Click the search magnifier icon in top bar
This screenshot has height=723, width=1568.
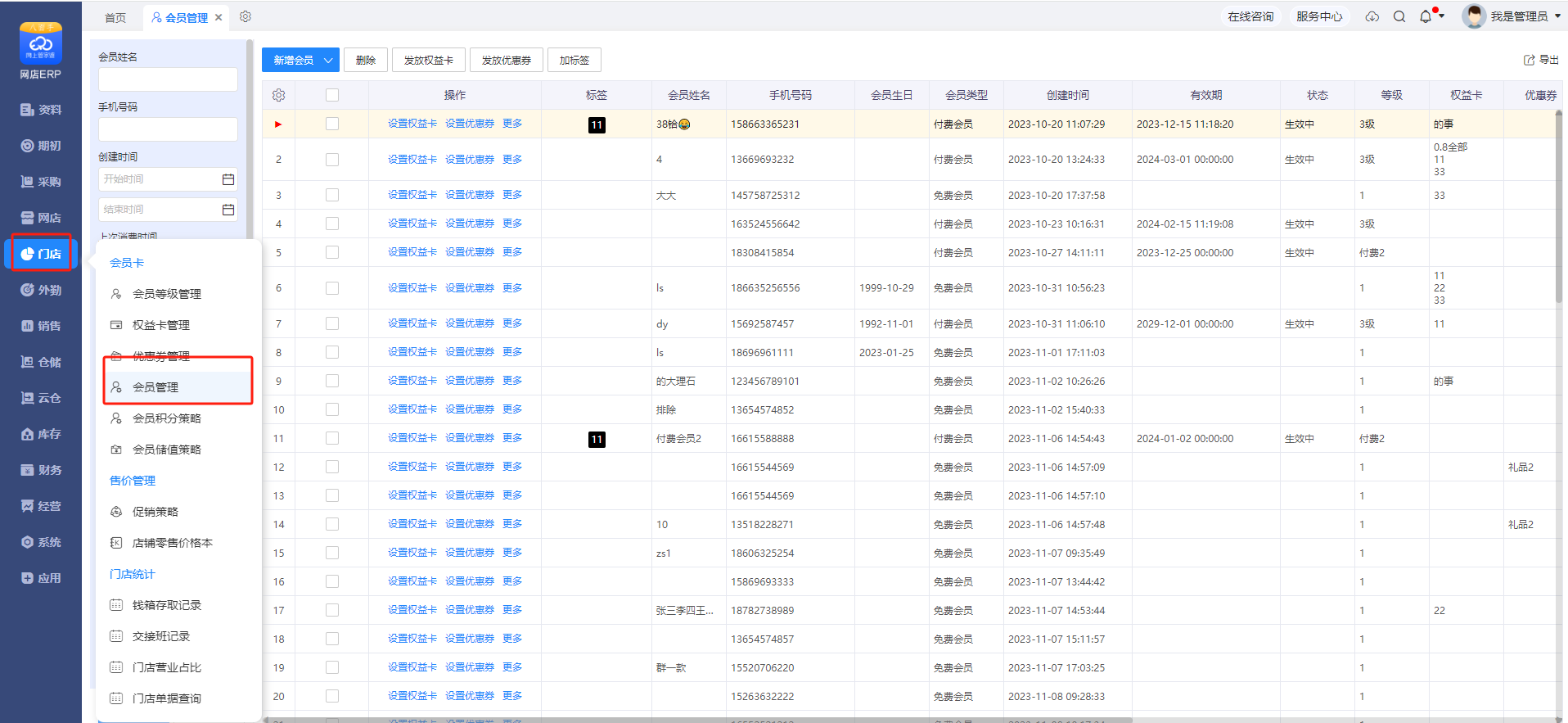[1399, 16]
